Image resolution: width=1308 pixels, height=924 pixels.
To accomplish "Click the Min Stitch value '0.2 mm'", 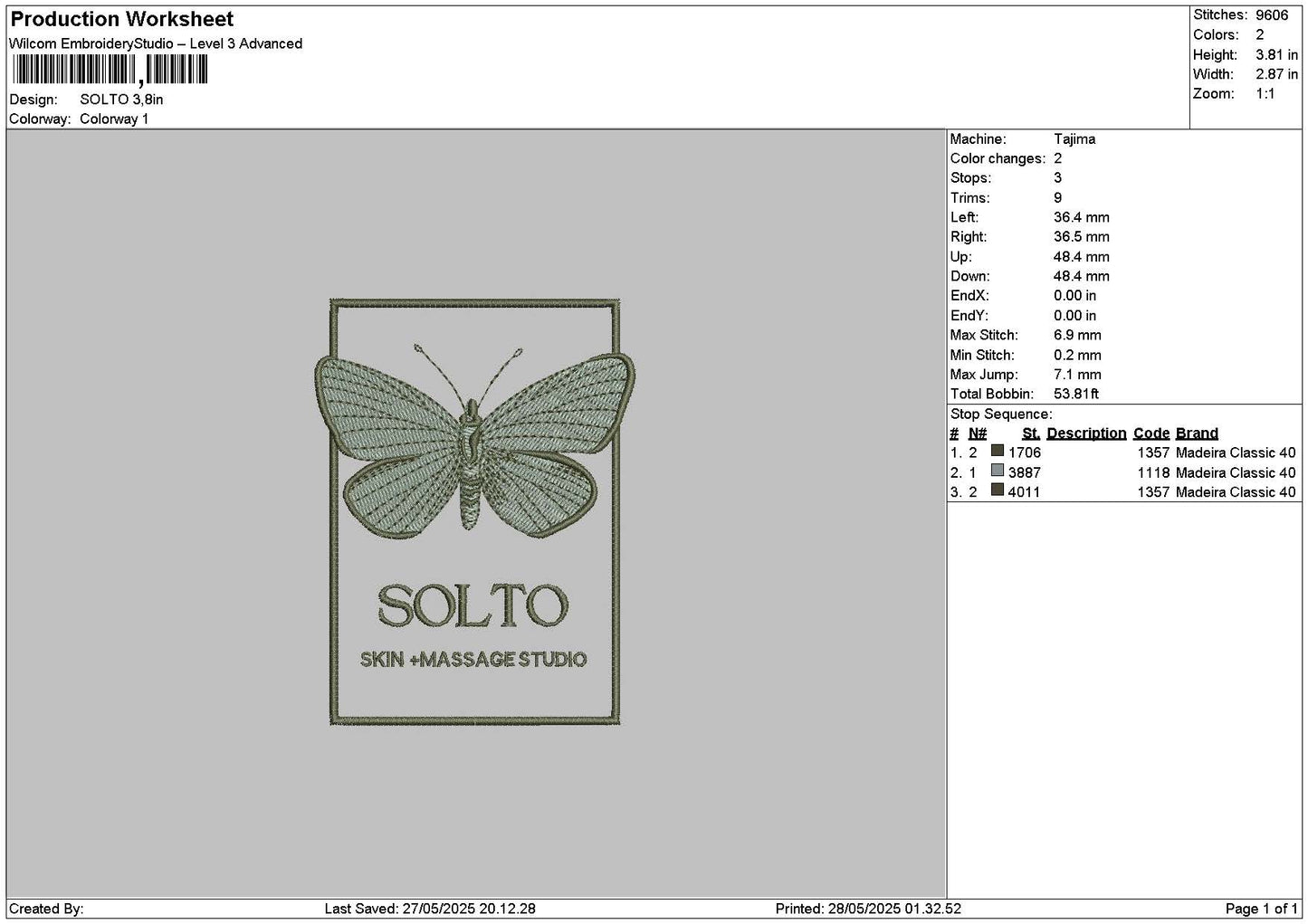I will 1077,356.
